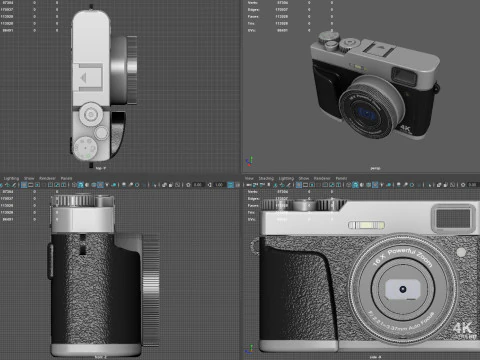Switch side-profile panel to Wireframe display
The height and width of the screenshot is (360, 480).
(74, 185)
